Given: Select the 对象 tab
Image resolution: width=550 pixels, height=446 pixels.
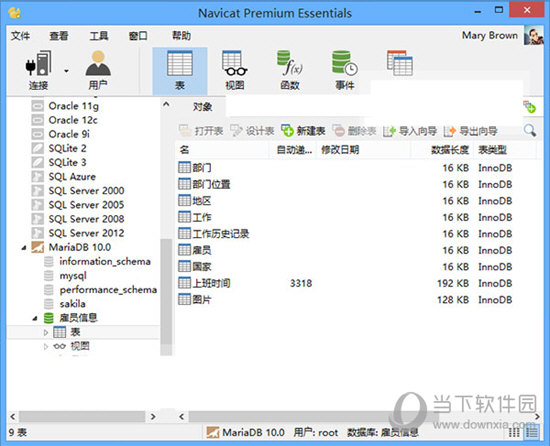Looking at the screenshot, I should pos(202,107).
